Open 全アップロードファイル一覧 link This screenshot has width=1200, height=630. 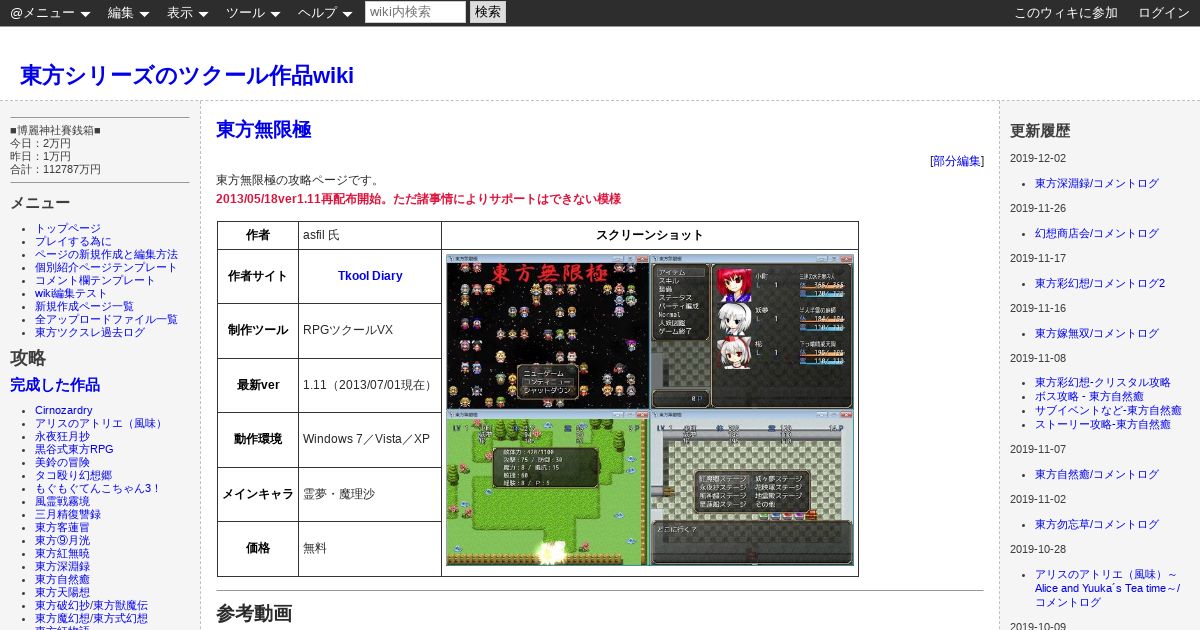point(106,320)
